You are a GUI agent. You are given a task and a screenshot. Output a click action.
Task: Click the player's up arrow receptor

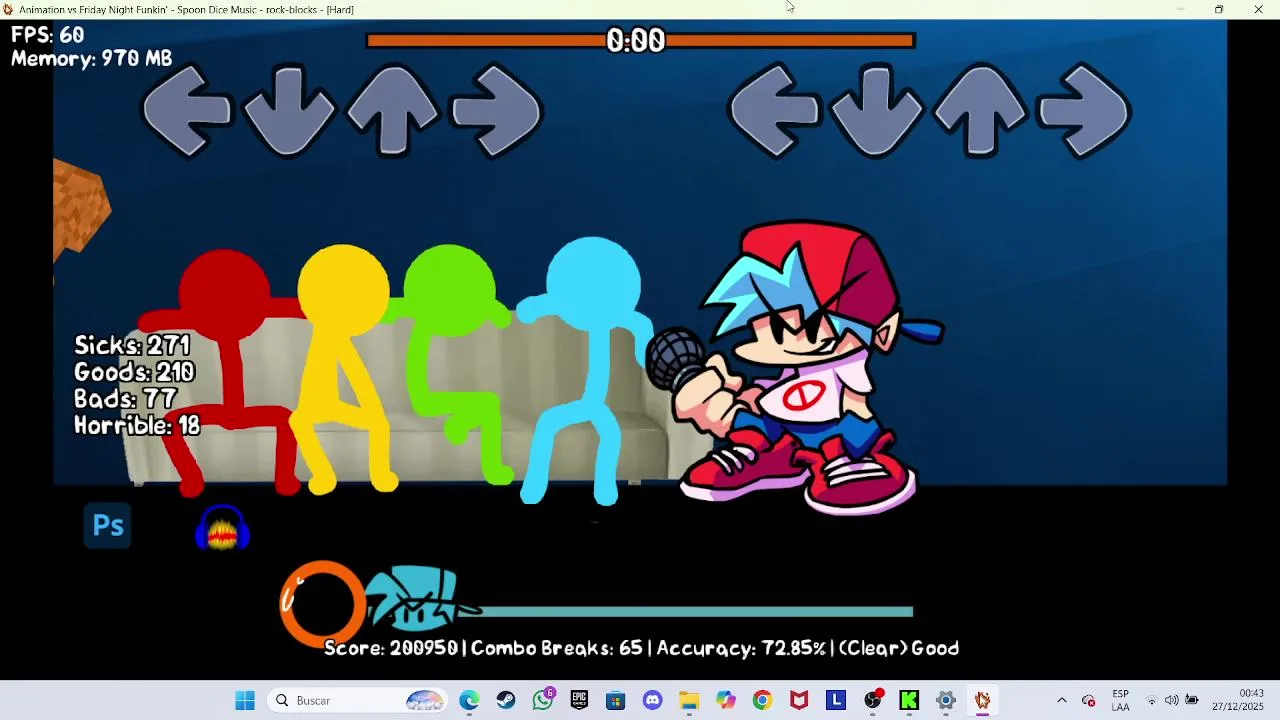(980, 110)
